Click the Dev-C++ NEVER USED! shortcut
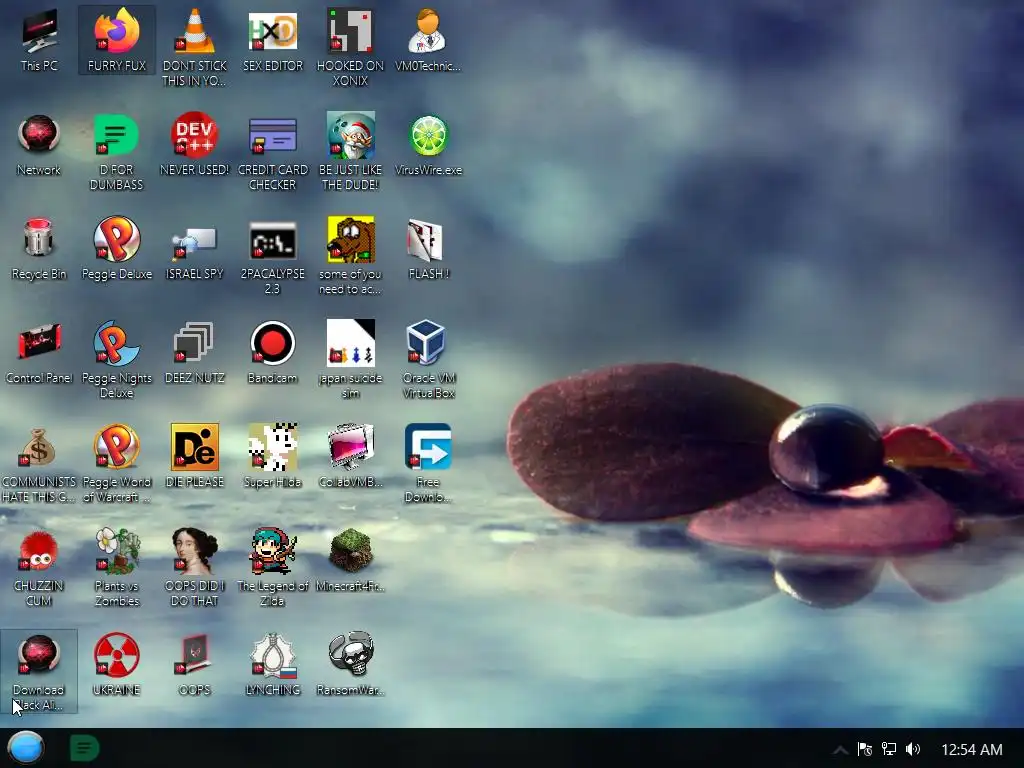Screen dimensions: 1024x768 195,145
